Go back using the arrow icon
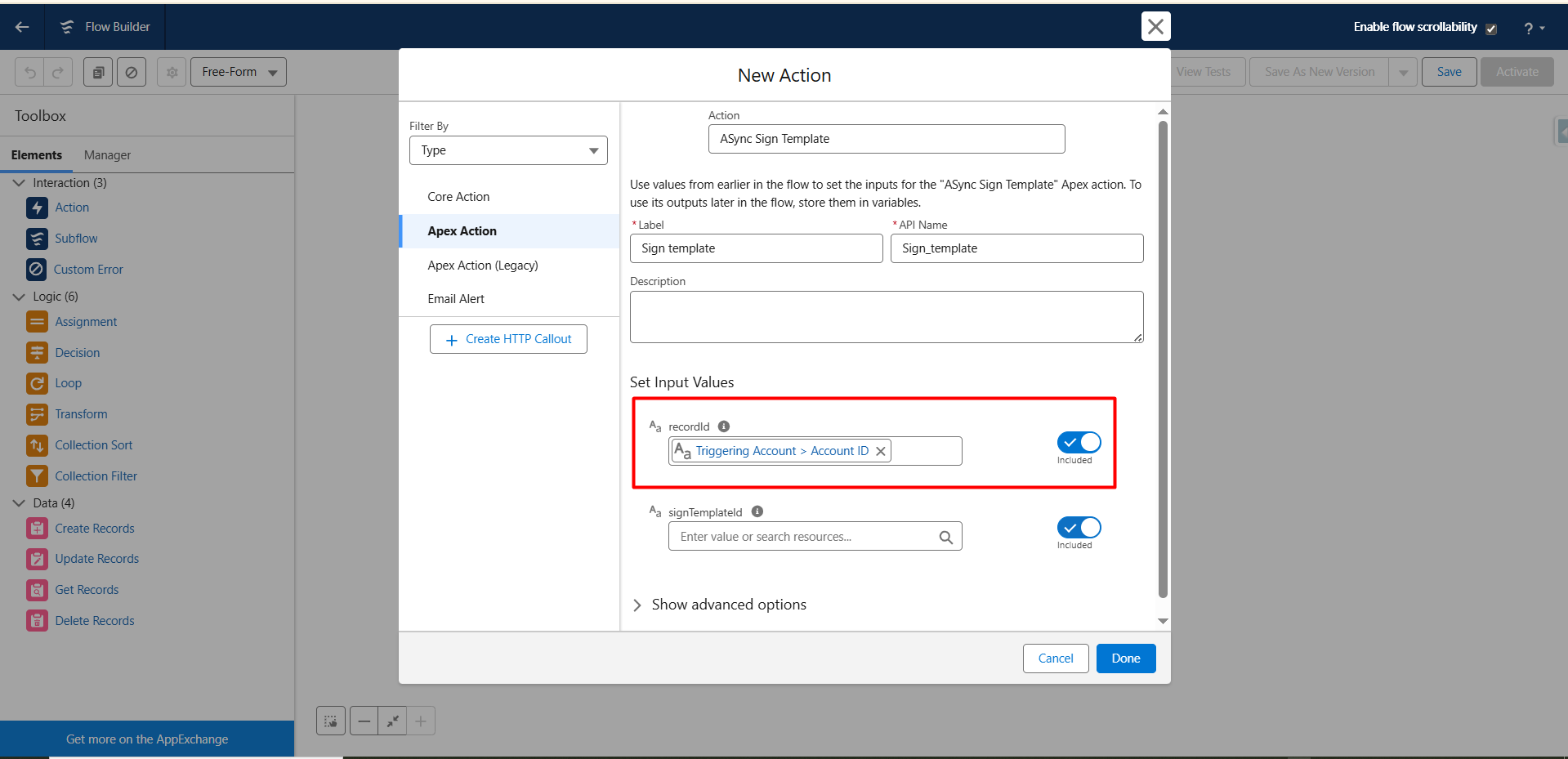 (x=22, y=27)
